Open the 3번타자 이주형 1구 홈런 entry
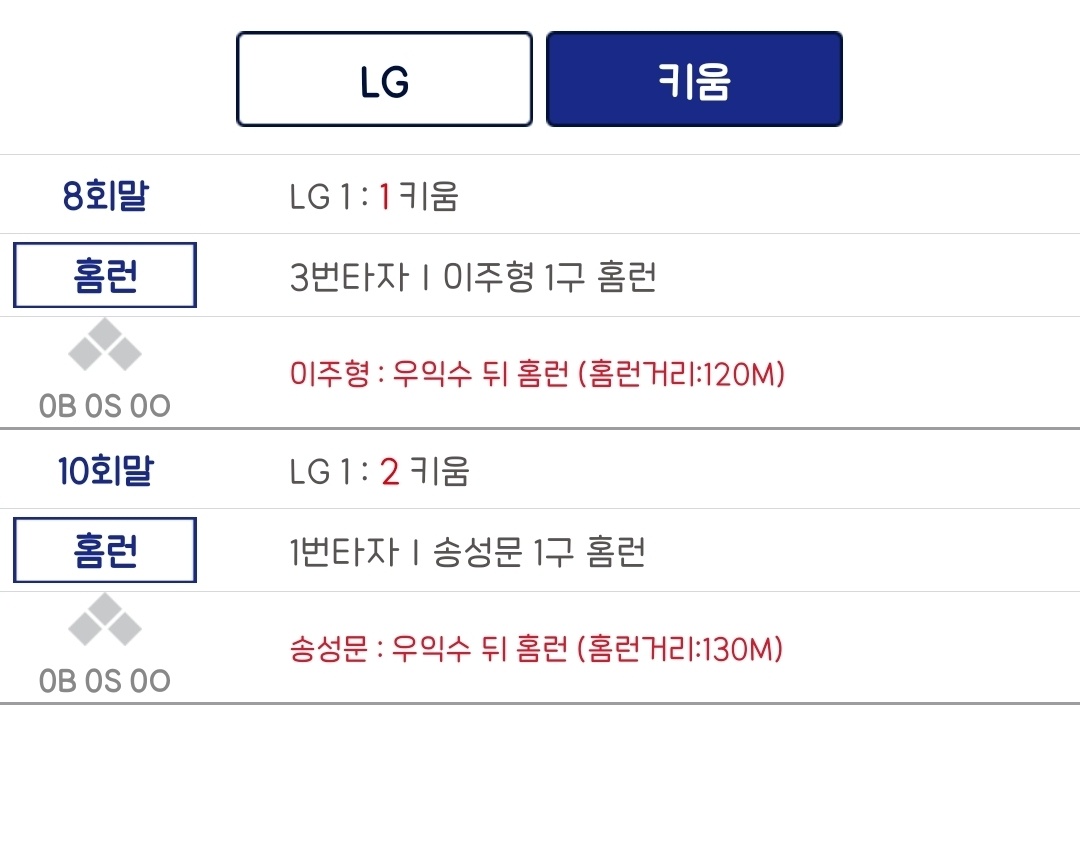Screen dimensions: 1080x868 point(473,277)
